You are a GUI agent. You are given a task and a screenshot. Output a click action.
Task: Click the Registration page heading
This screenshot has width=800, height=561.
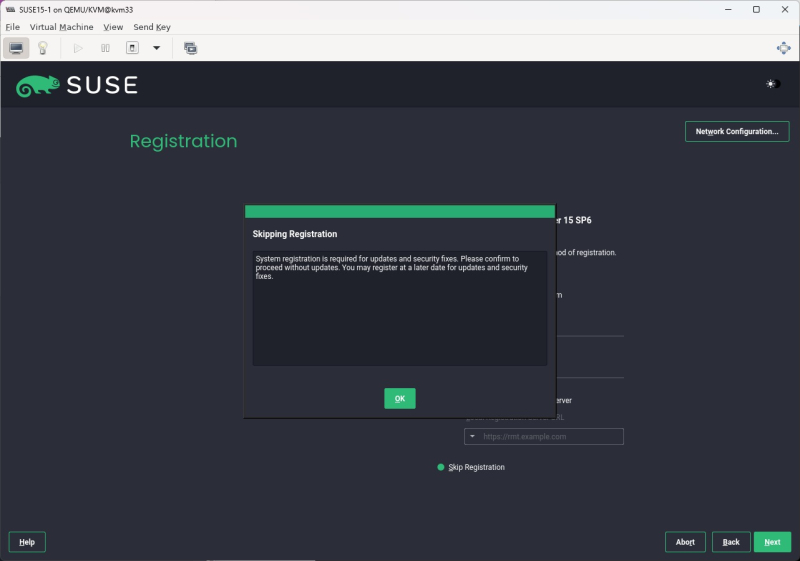tap(183, 141)
